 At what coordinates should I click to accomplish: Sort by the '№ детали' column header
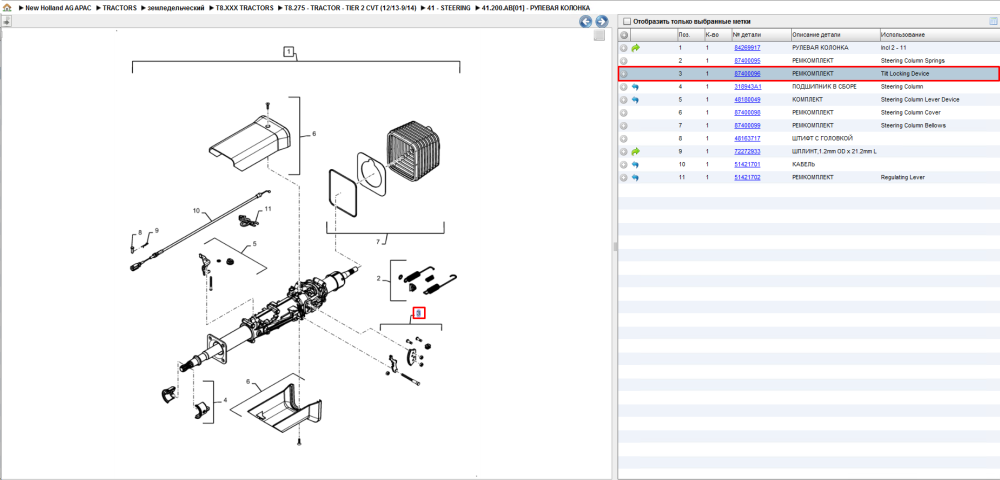point(760,35)
